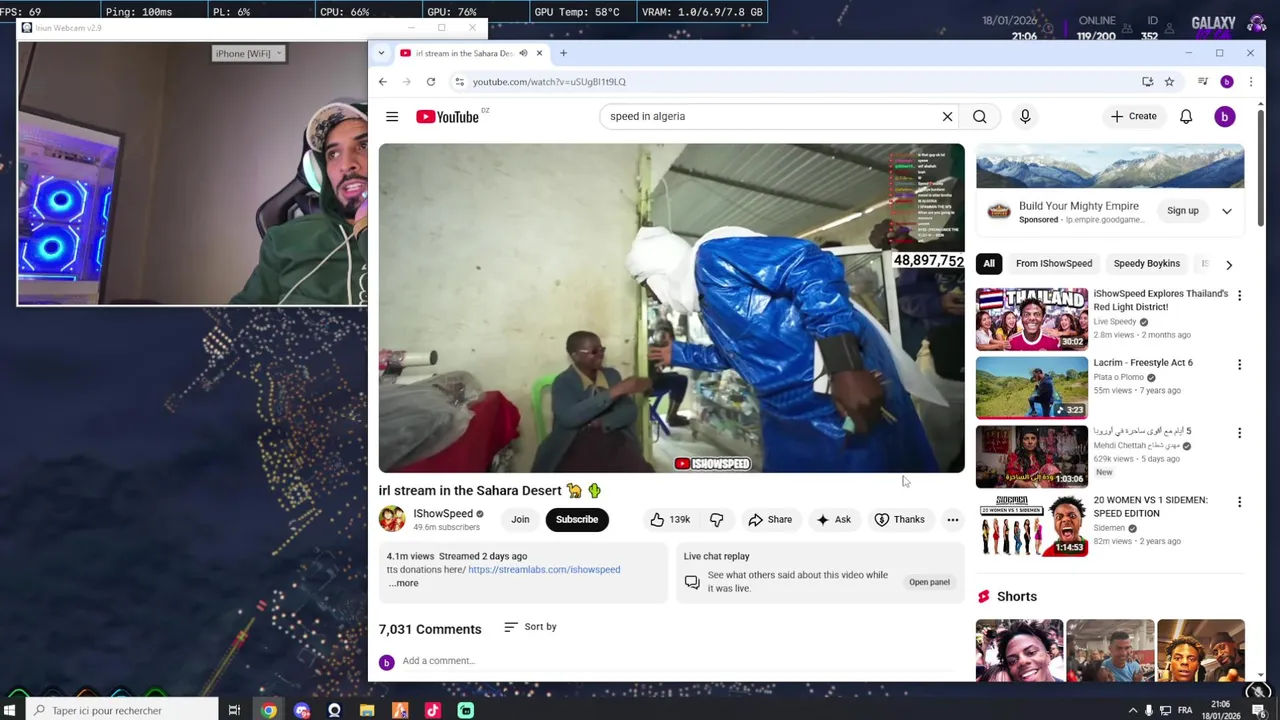Subscribe to IShowSpeed

coord(577,520)
